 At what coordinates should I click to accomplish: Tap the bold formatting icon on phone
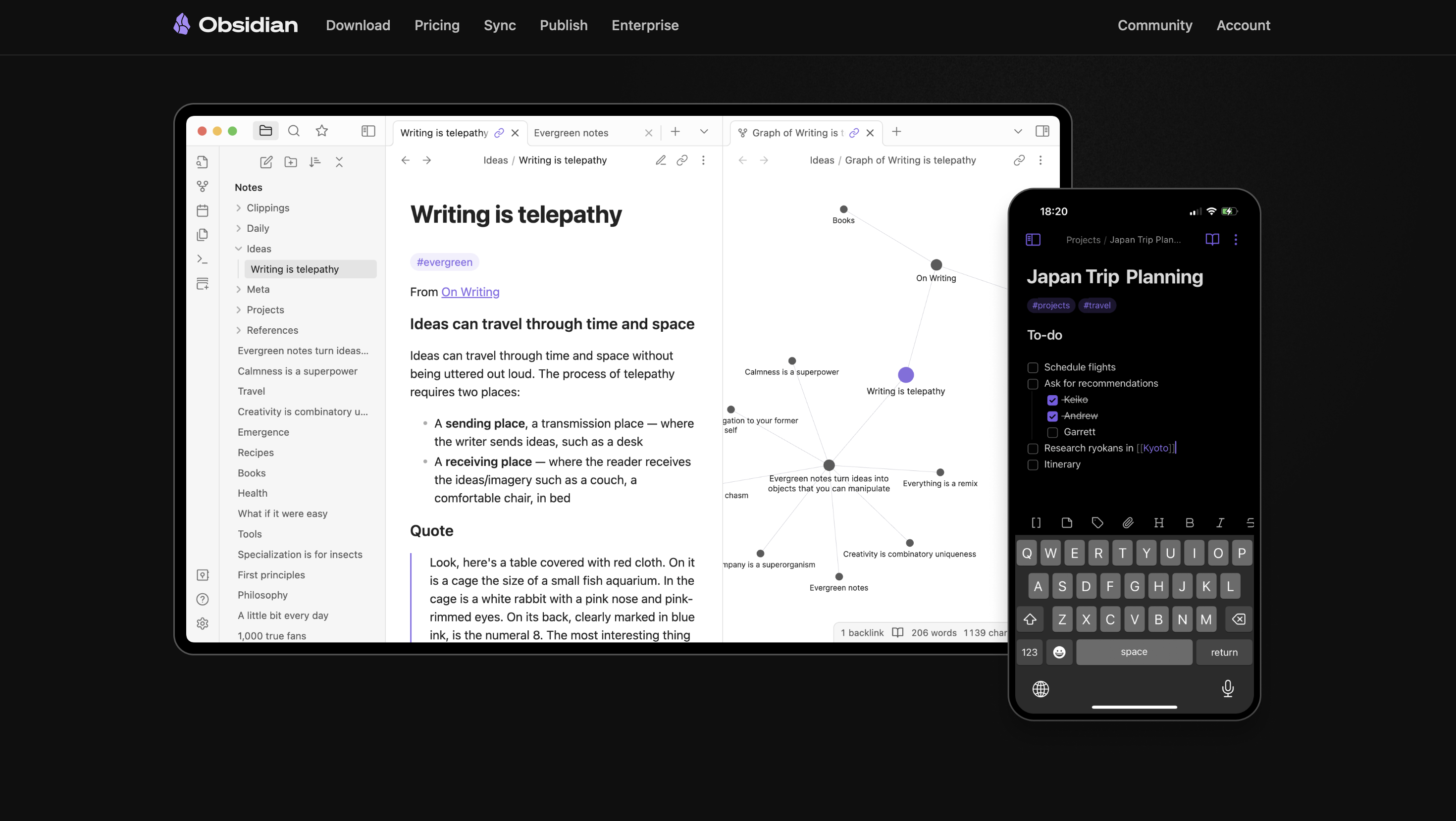1189,523
